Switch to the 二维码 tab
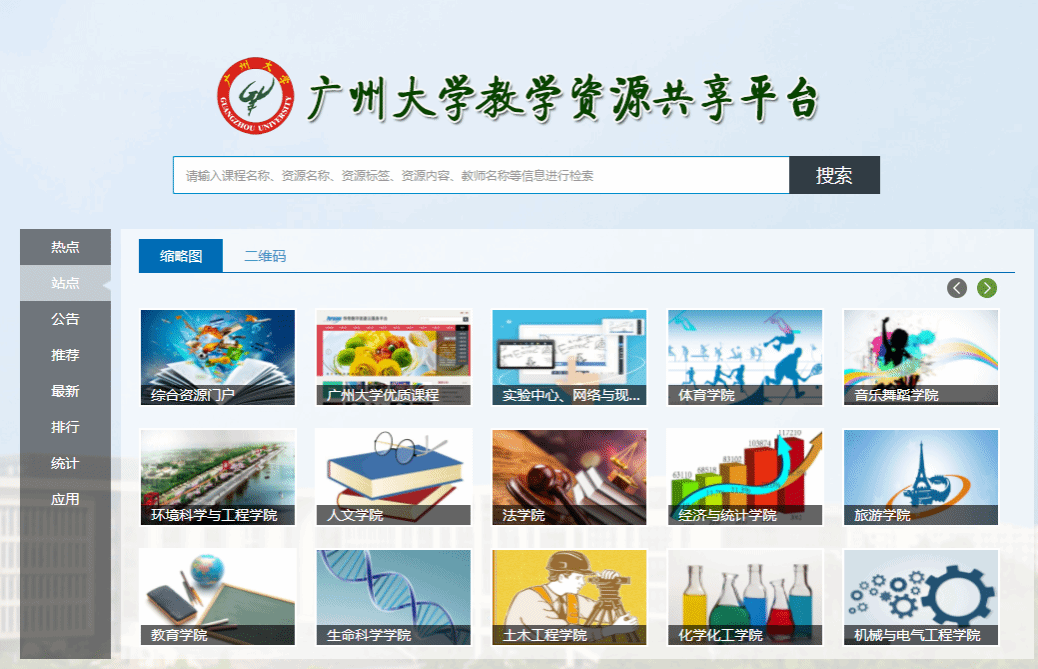The image size is (1038, 669). [x=265, y=256]
